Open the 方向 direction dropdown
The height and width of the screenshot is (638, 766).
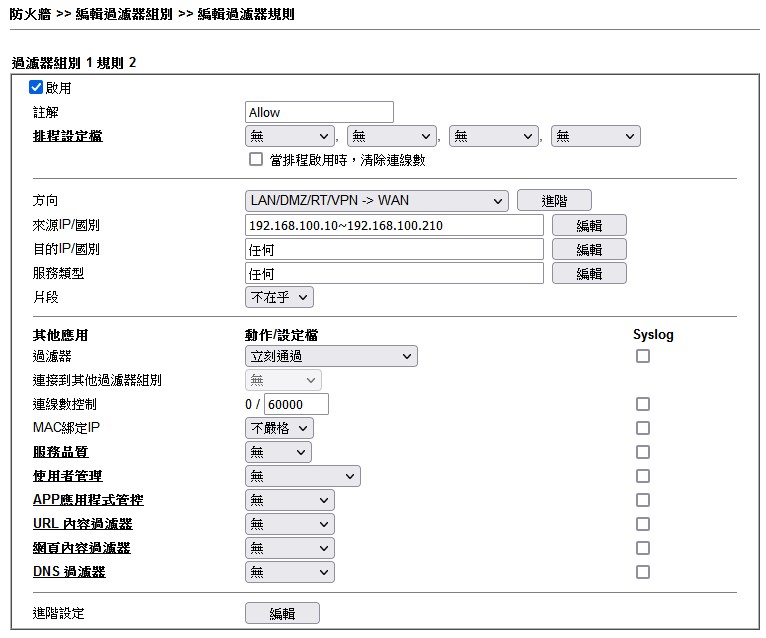pyautogui.click(x=377, y=201)
